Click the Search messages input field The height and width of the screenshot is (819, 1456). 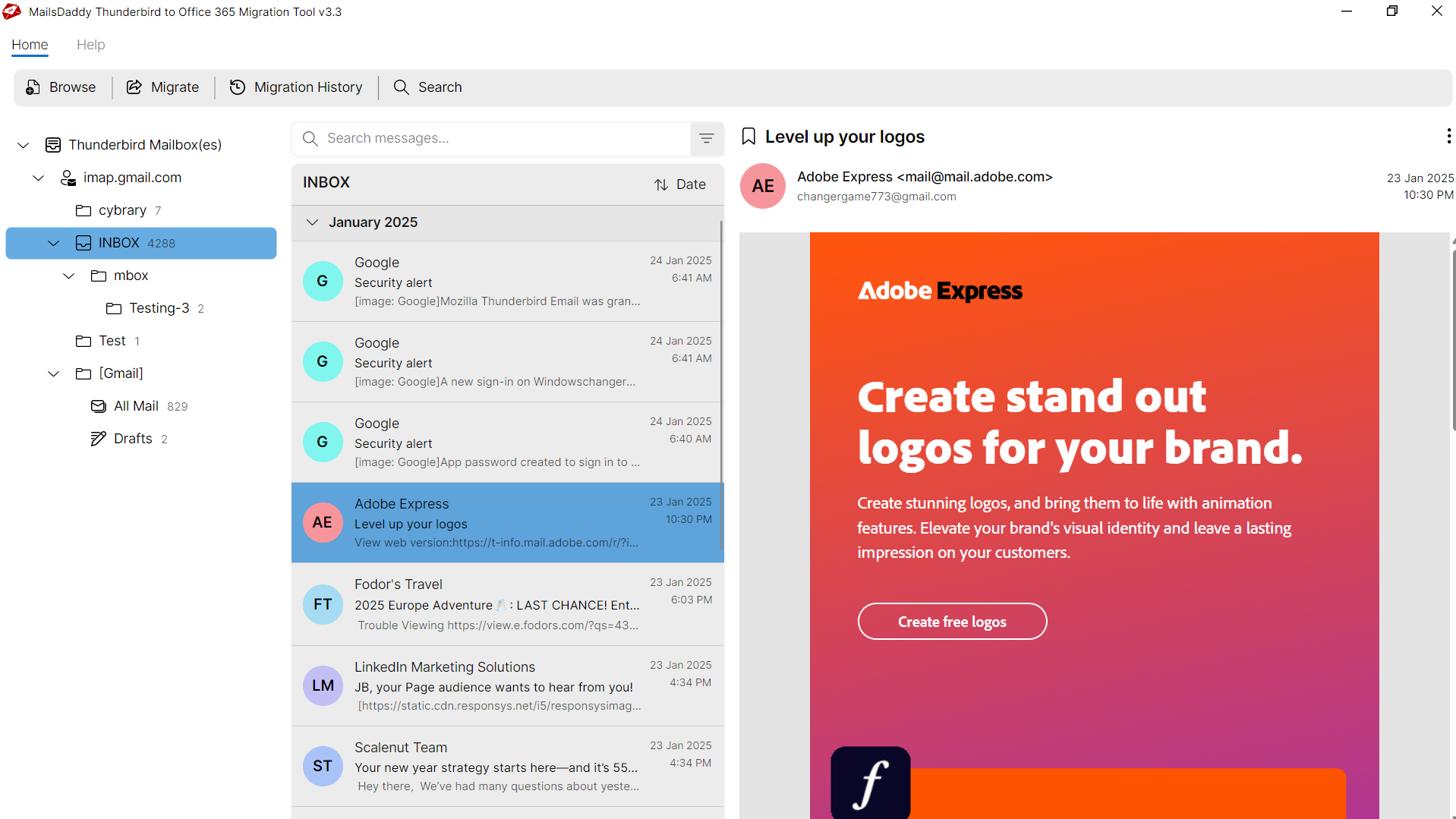pos(491,138)
